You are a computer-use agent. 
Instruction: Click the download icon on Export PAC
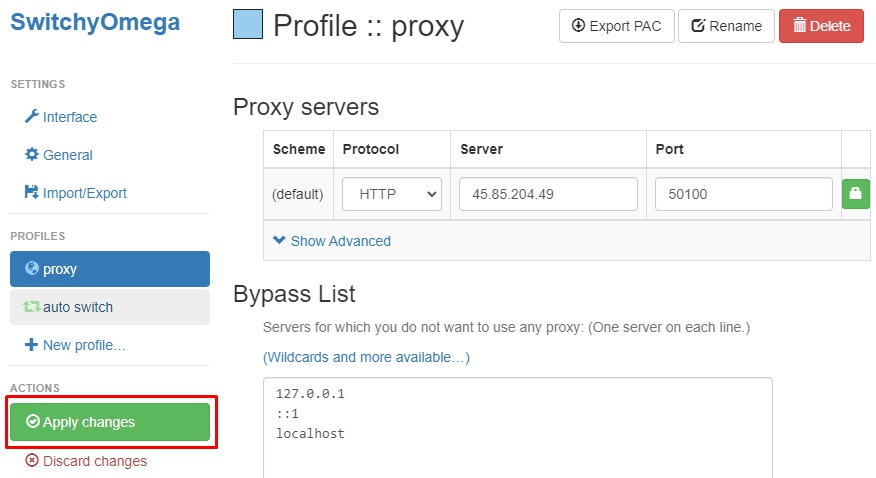pos(578,26)
